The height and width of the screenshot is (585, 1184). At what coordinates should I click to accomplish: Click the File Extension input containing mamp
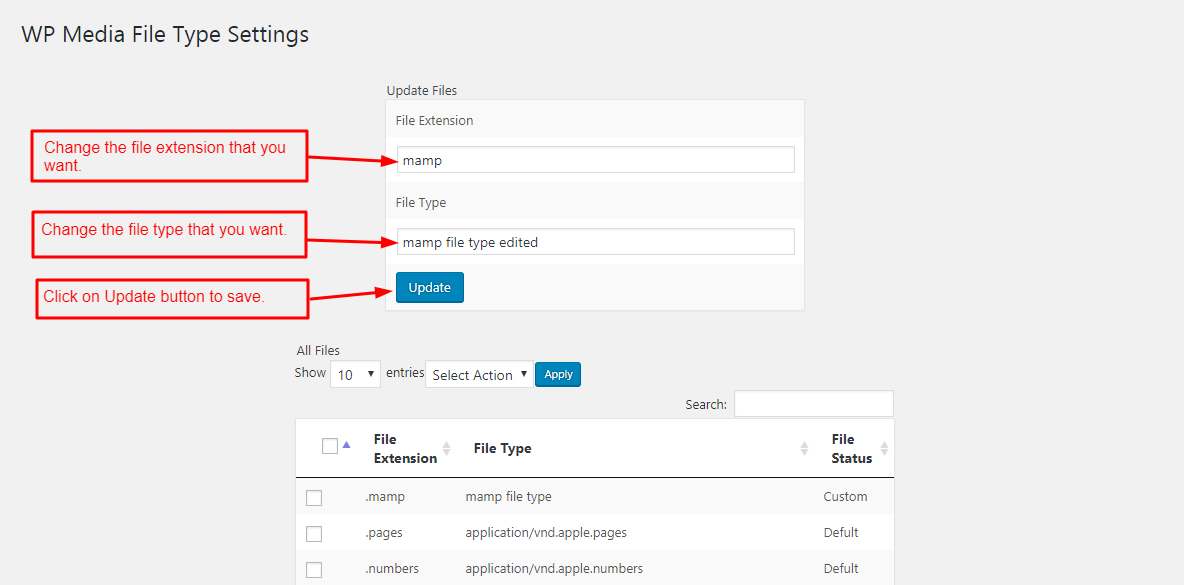[596, 160]
